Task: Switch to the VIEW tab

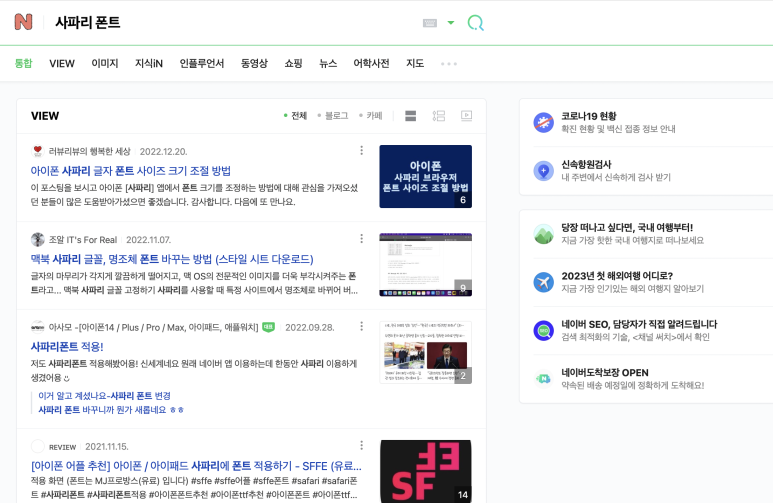Action: (x=62, y=63)
